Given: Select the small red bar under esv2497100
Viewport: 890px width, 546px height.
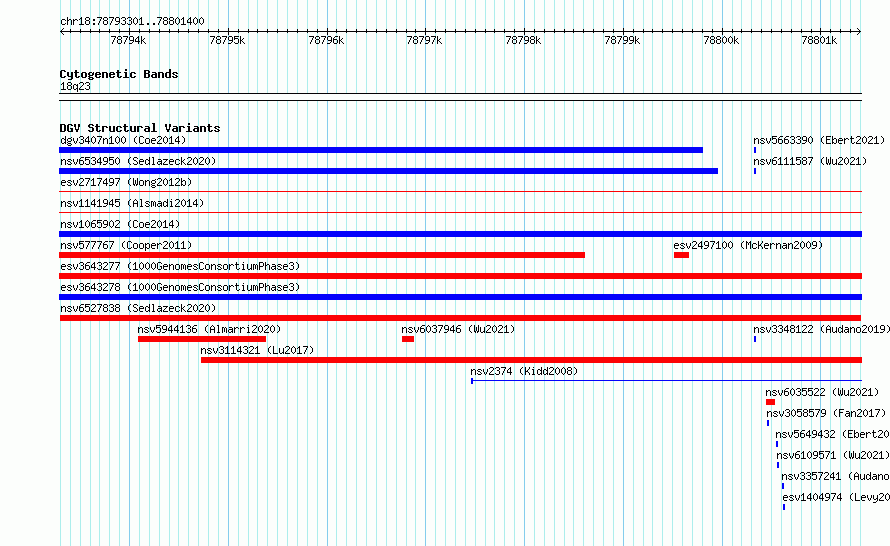Looking at the screenshot, I should click(681, 255).
